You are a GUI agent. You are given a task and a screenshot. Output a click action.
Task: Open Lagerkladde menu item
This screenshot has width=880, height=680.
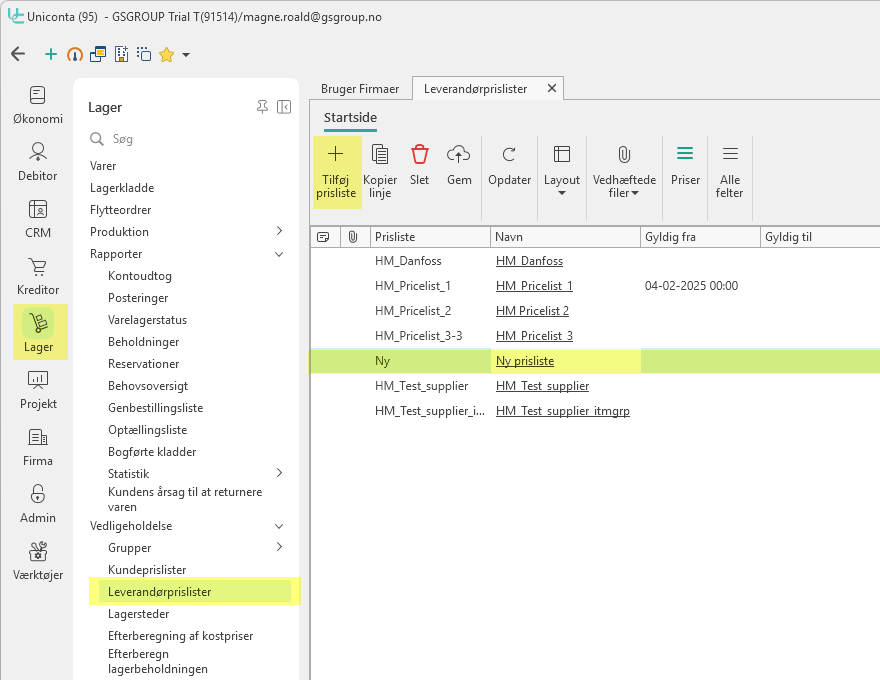(x=122, y=188)
